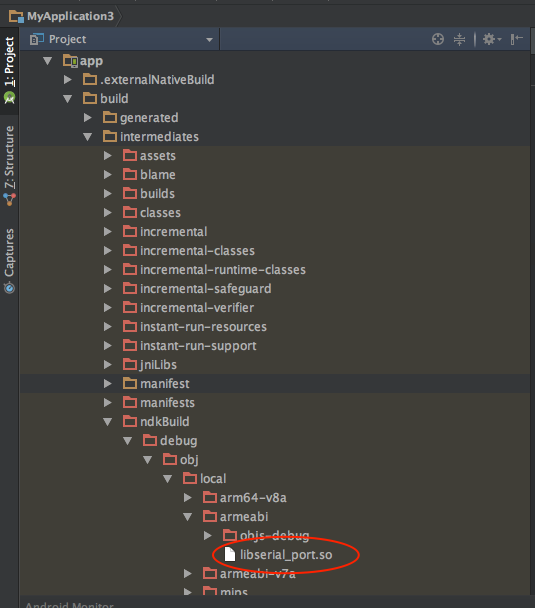Collapse the debug folder arrow

128,441
